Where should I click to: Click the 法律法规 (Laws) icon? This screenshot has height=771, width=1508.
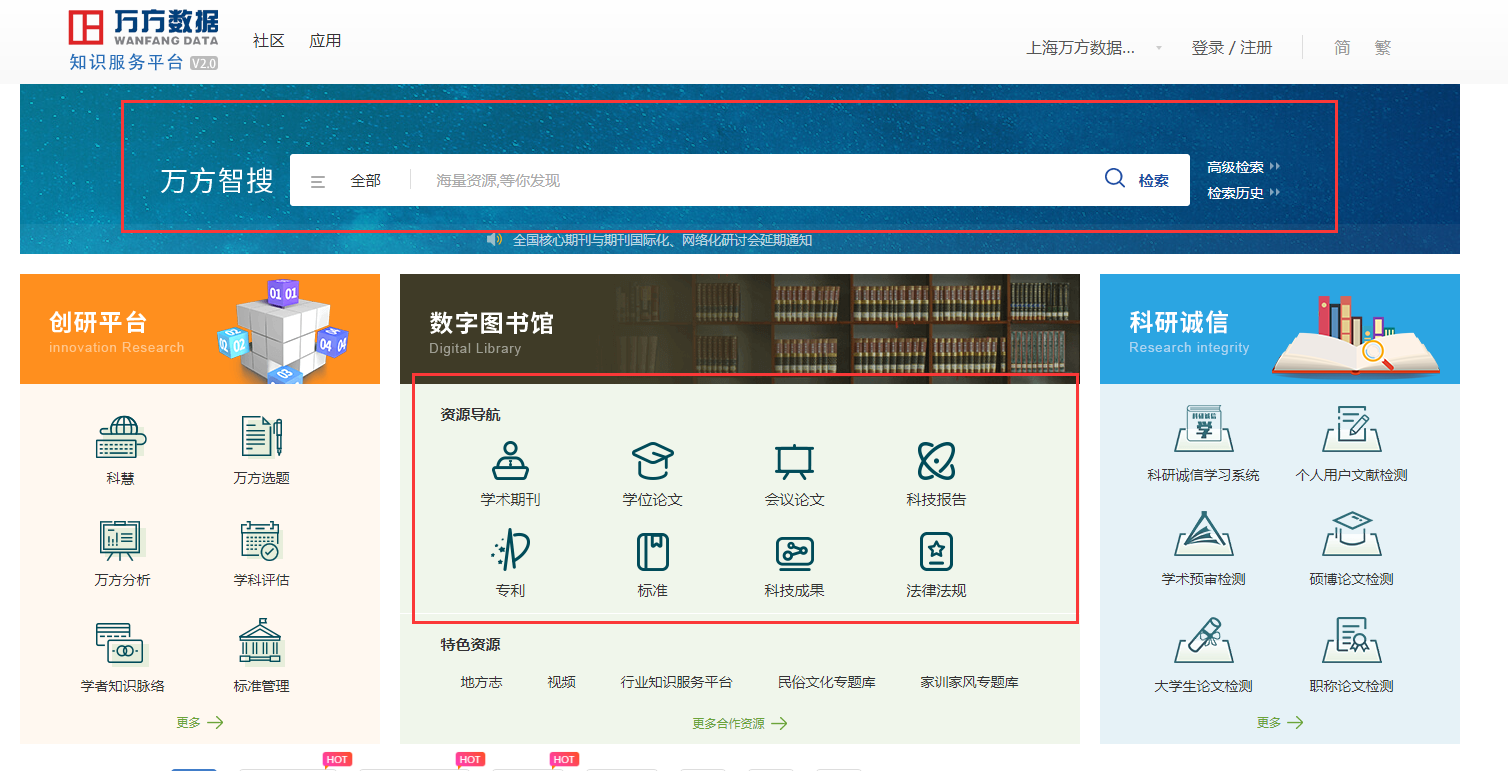pyautogui.click(x=934, y=565)
